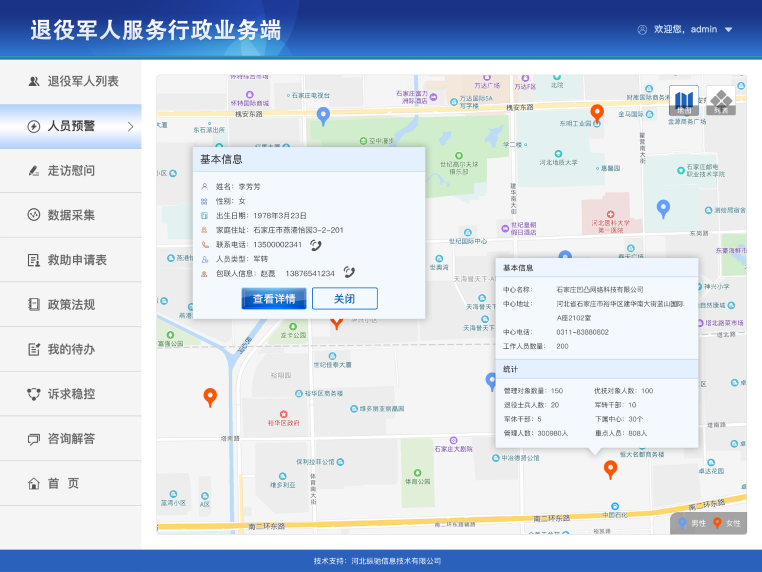Switch to the 地图 map view
This screenshot has height=572, width=762.
[684, 100]
